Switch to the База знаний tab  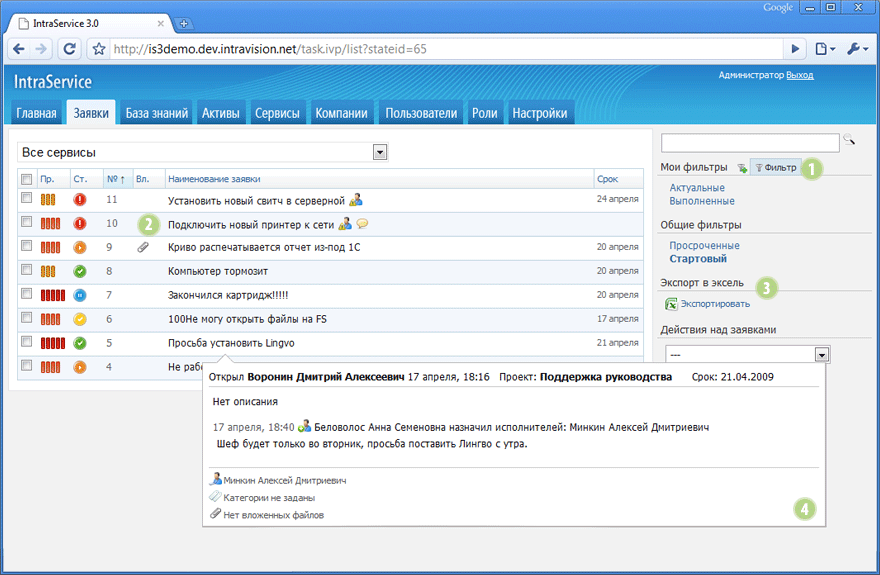coord(157,113)
